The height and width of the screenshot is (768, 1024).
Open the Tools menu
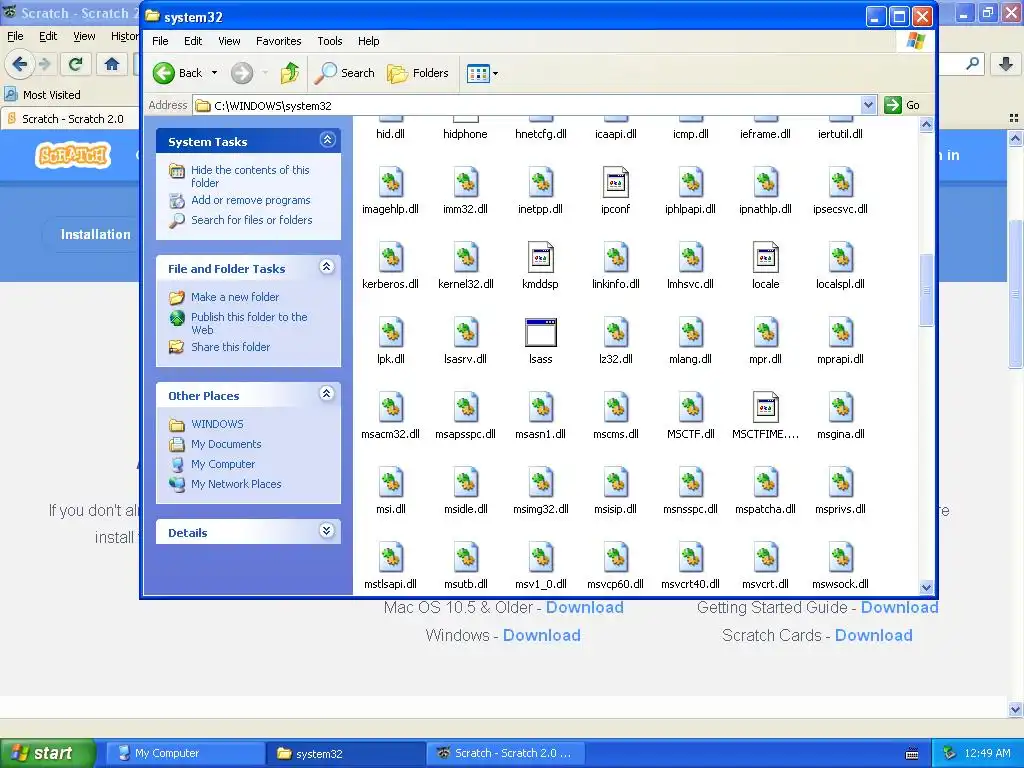(x=330, y=41)
